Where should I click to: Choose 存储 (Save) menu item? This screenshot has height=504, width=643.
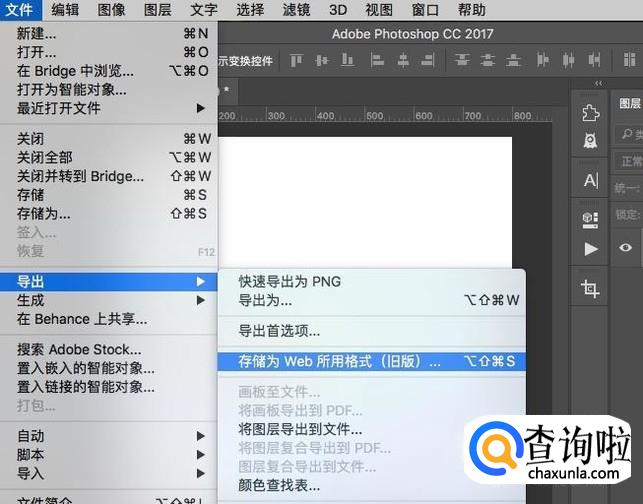(x=109, y=195)
